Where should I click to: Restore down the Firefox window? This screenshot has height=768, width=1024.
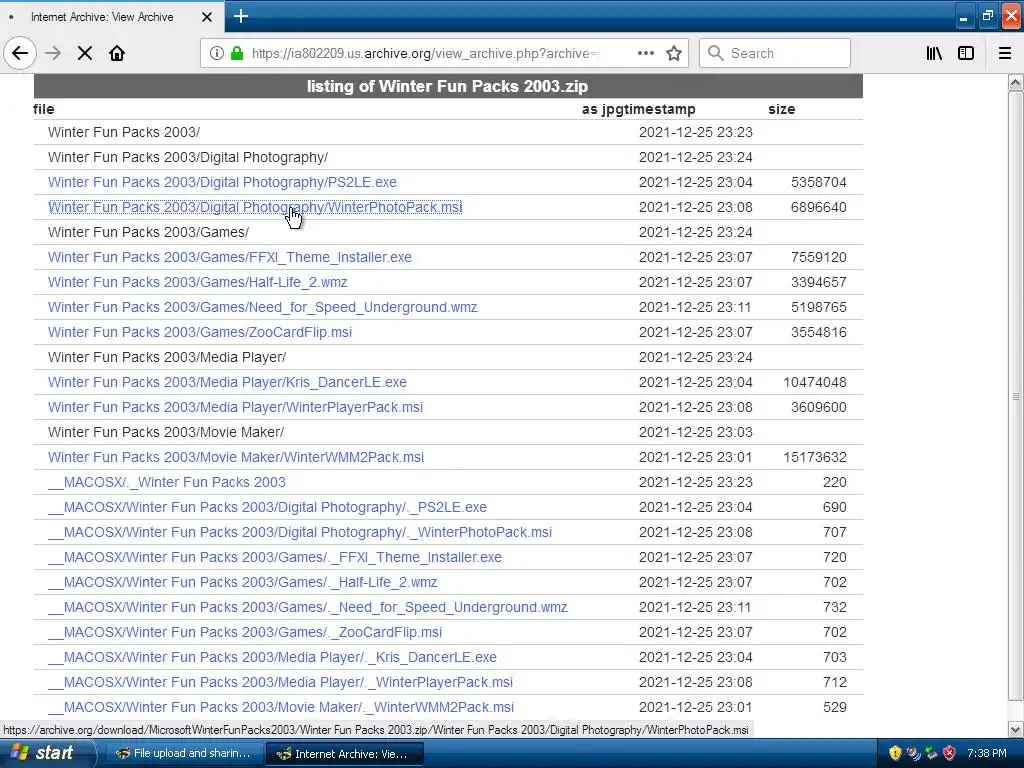pos(987,17)
